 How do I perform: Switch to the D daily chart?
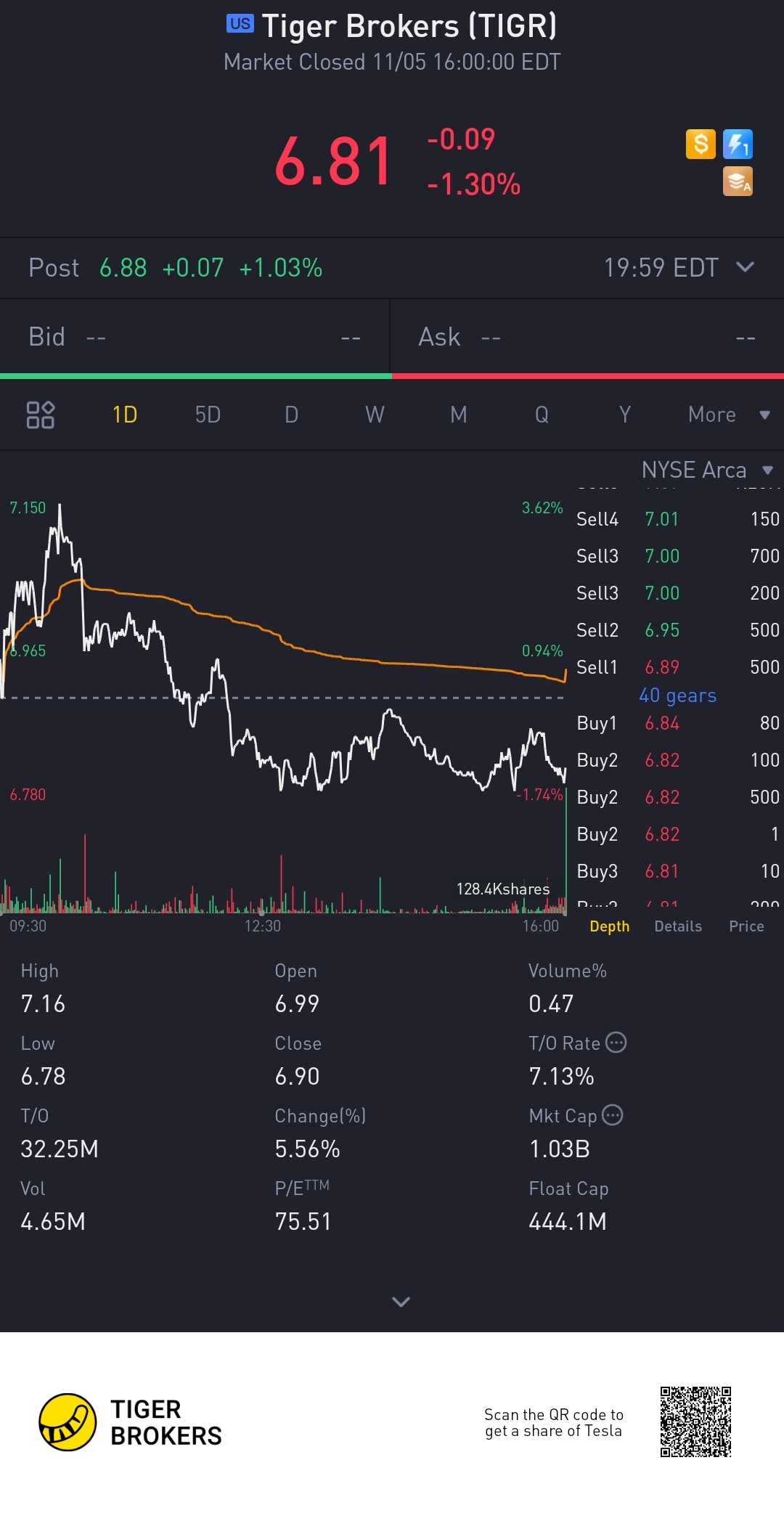(x=291, y=415)
